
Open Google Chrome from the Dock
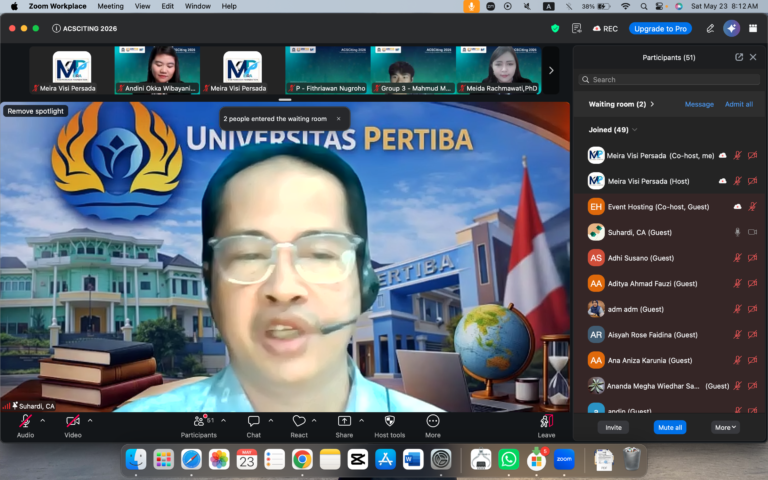click(x=302, y=459)
